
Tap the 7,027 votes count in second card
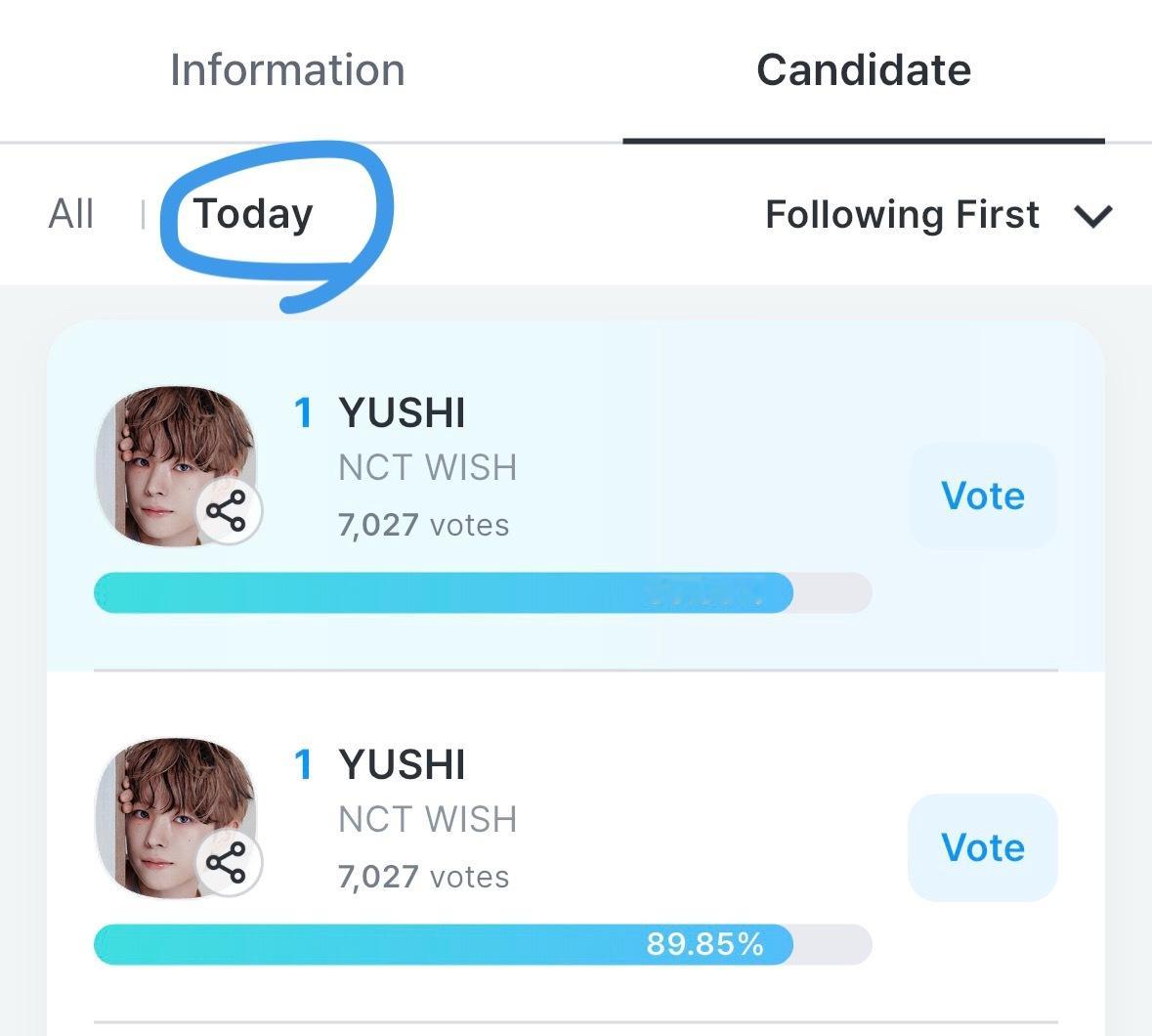424,878
